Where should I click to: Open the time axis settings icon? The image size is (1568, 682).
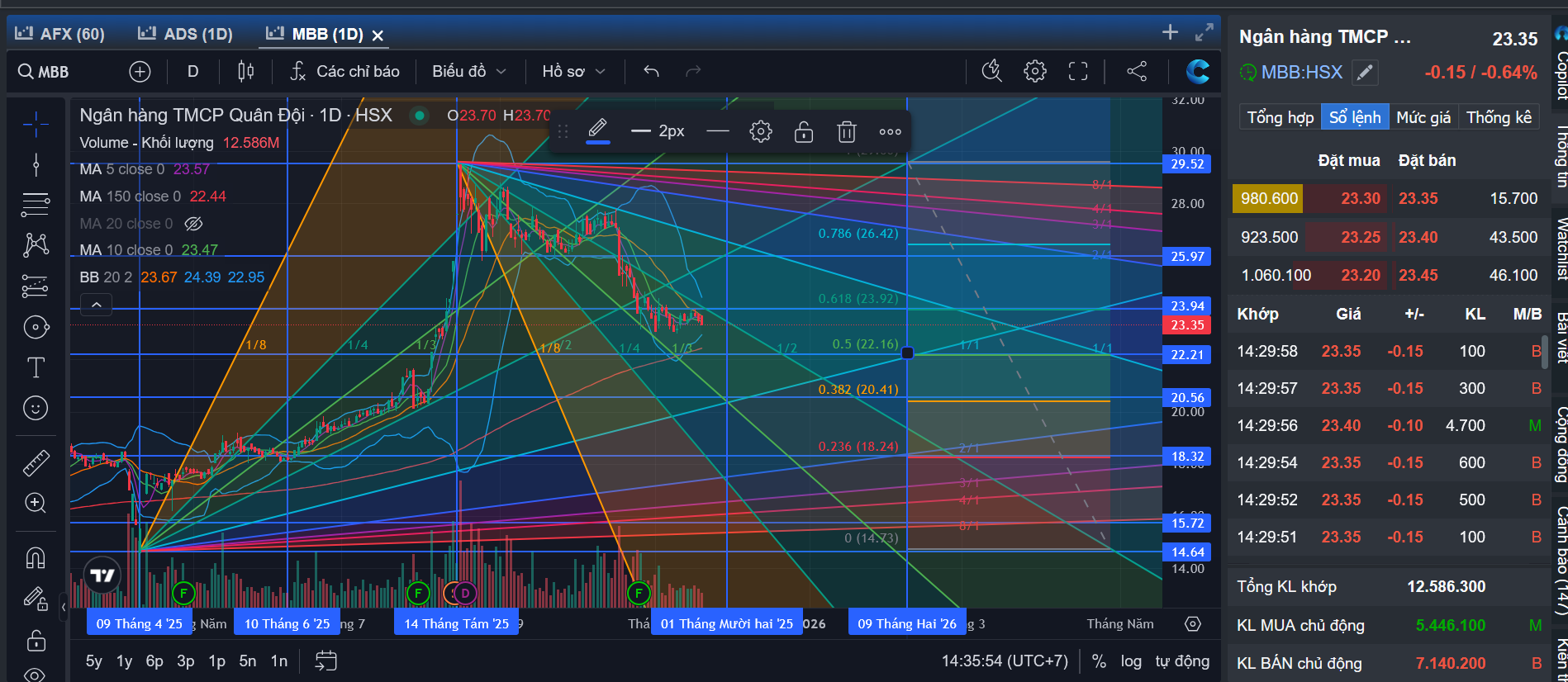tap(1193, 624)
